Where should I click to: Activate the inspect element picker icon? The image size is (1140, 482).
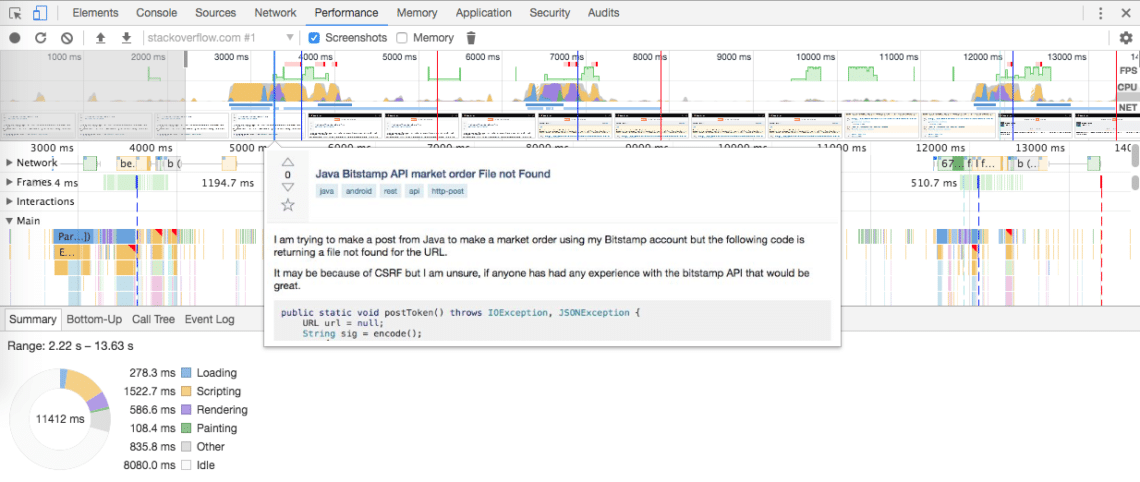point(15,13)
